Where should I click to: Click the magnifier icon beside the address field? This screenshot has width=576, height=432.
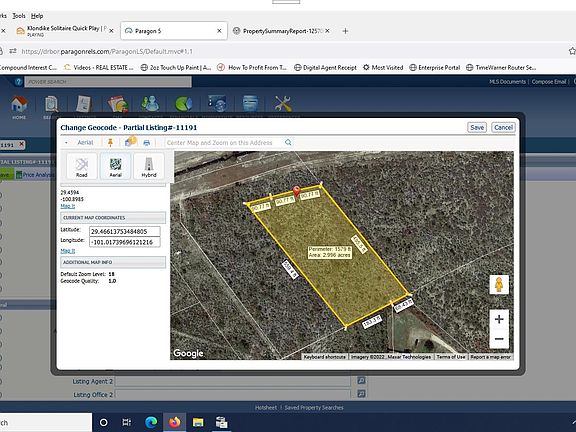[x=288, y=142]
